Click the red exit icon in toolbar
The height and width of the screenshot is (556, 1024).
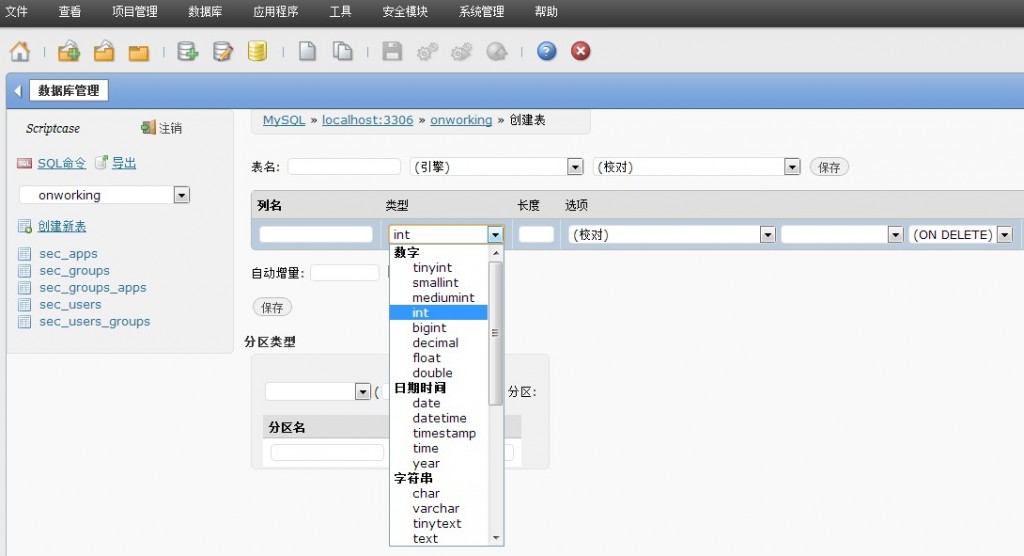tap(581, 51)
